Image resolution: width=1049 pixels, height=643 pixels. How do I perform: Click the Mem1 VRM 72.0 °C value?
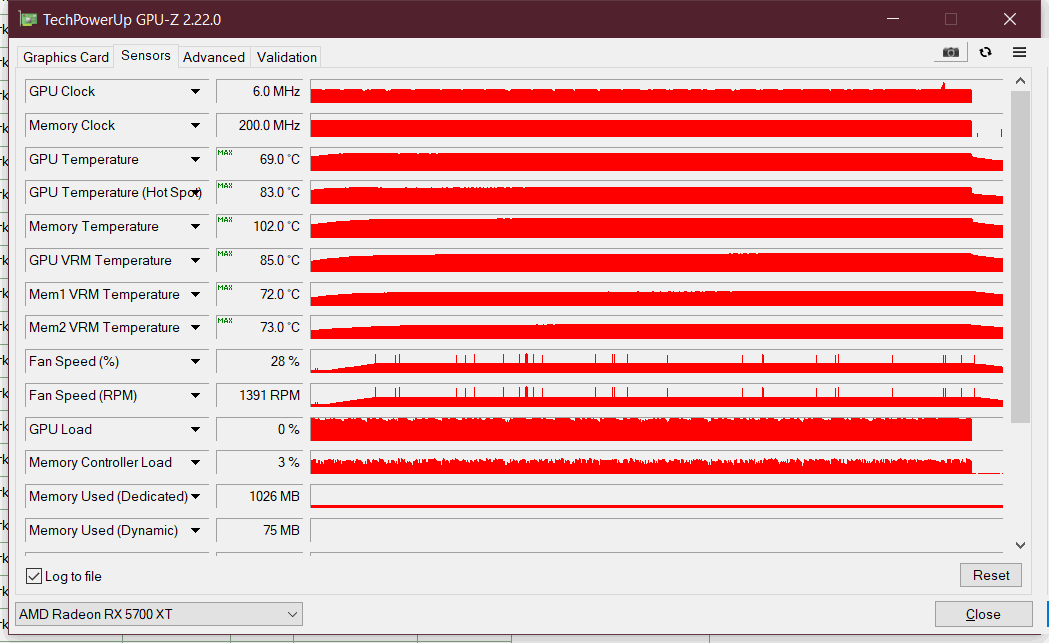[x=260, y=294]
